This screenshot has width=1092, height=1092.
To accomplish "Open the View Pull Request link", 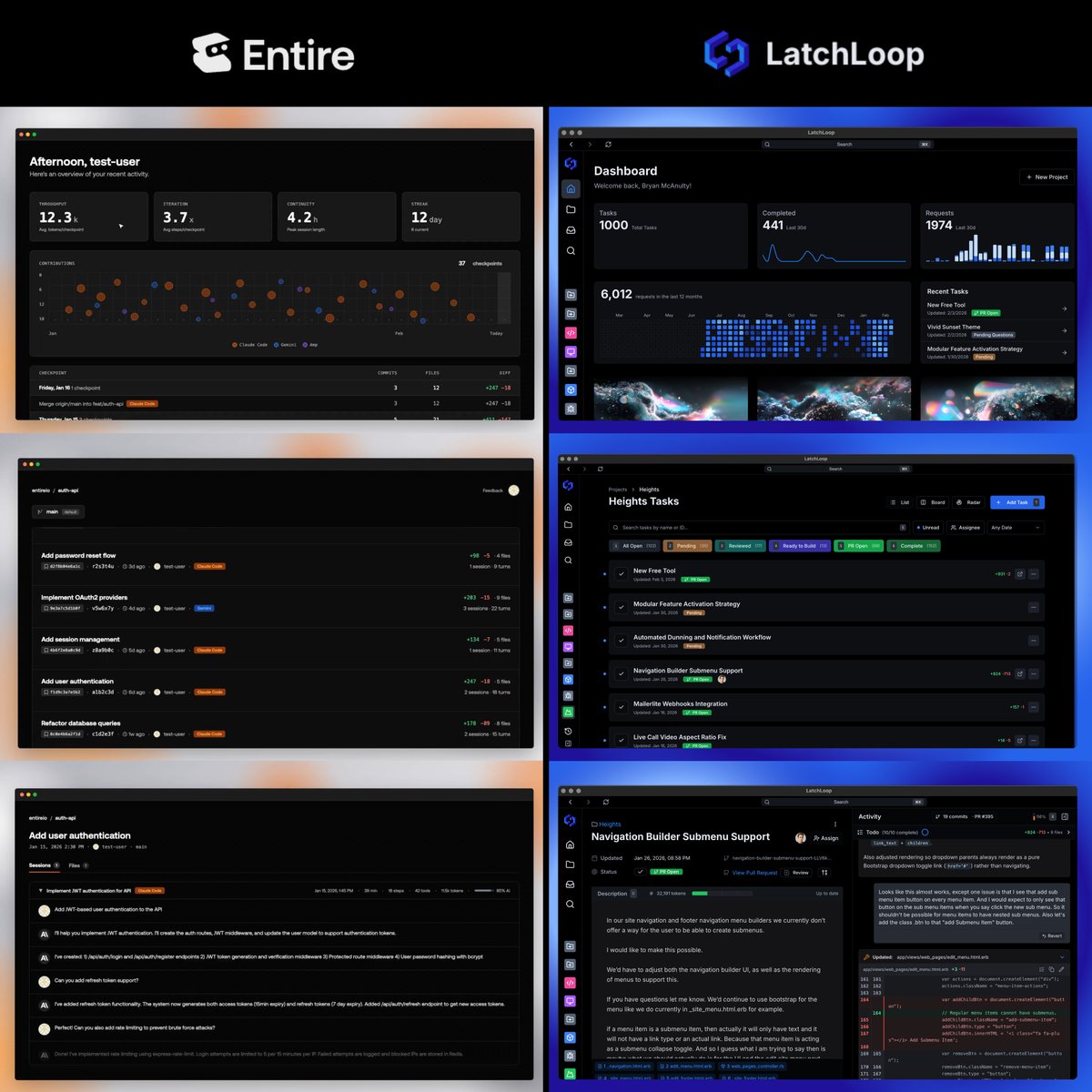I will tap(754, 872).
